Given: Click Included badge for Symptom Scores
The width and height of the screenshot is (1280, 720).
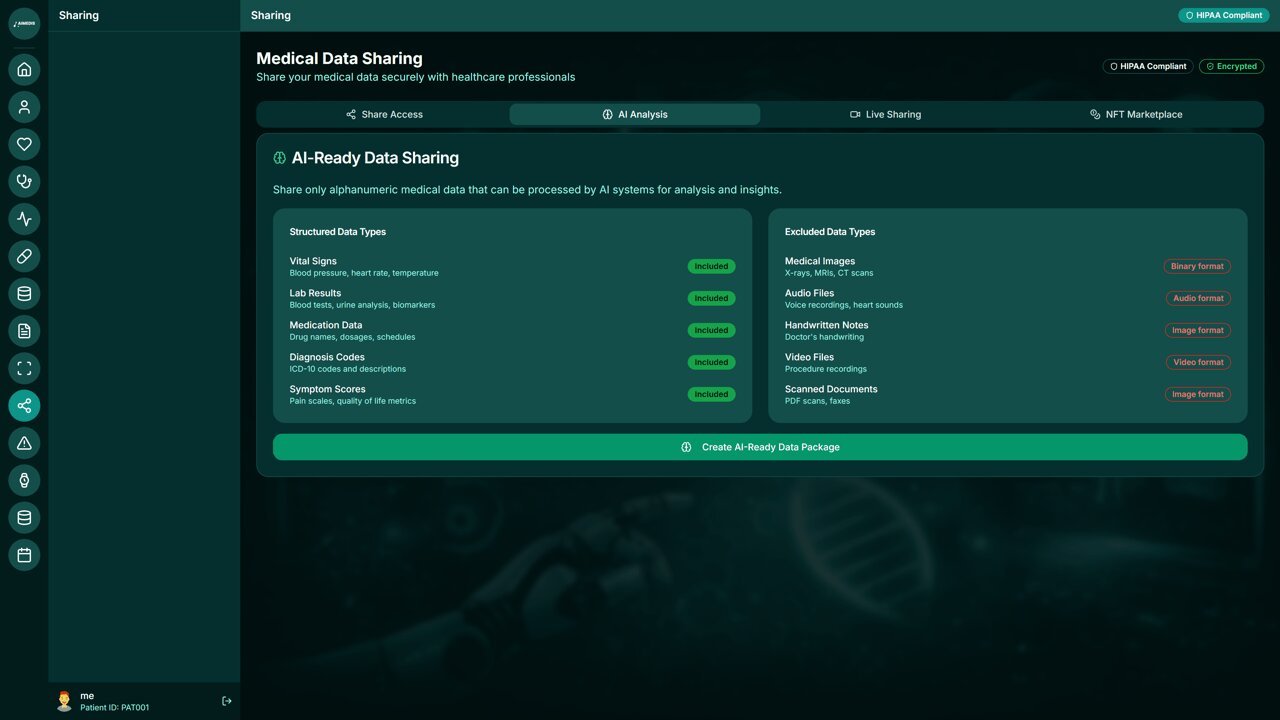Looking at the screenshot, I should pyautogui.click(x=711, y=394).
